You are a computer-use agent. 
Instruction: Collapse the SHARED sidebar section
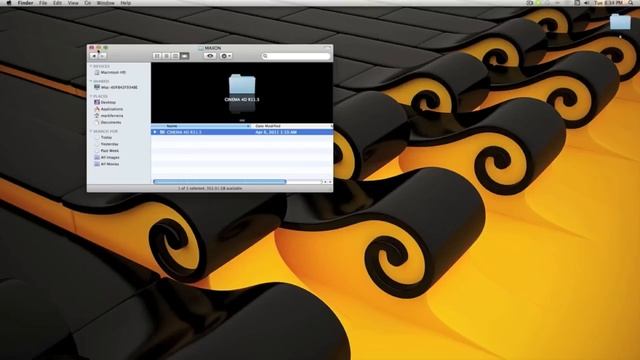pos(91,81)
